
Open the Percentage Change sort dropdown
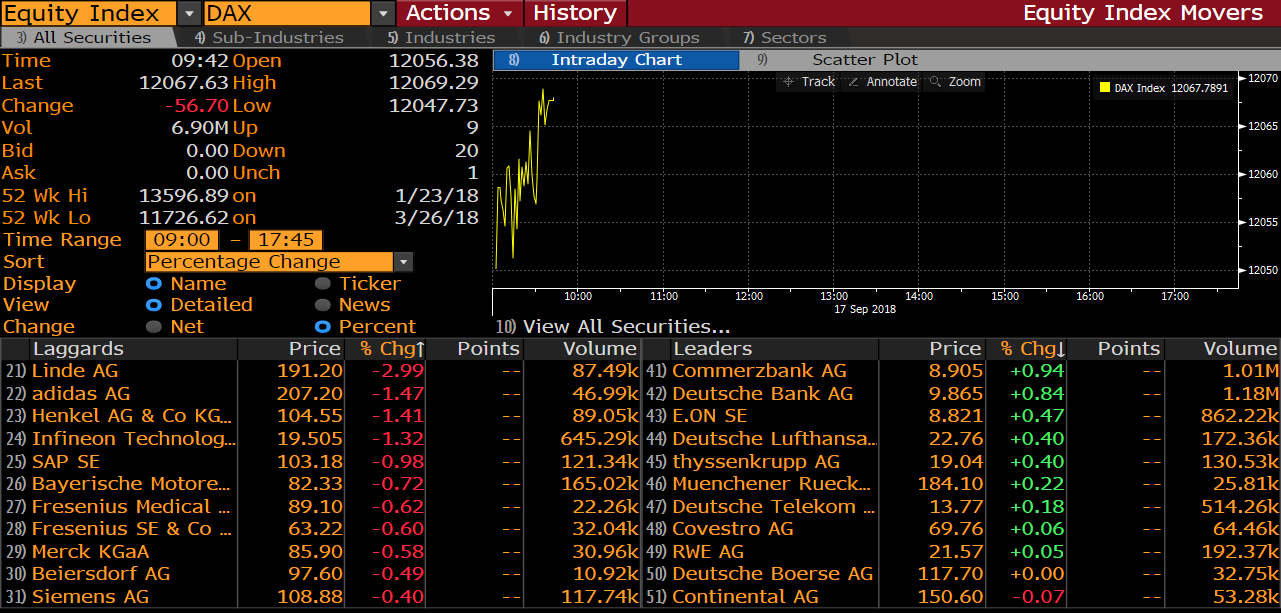403,262
